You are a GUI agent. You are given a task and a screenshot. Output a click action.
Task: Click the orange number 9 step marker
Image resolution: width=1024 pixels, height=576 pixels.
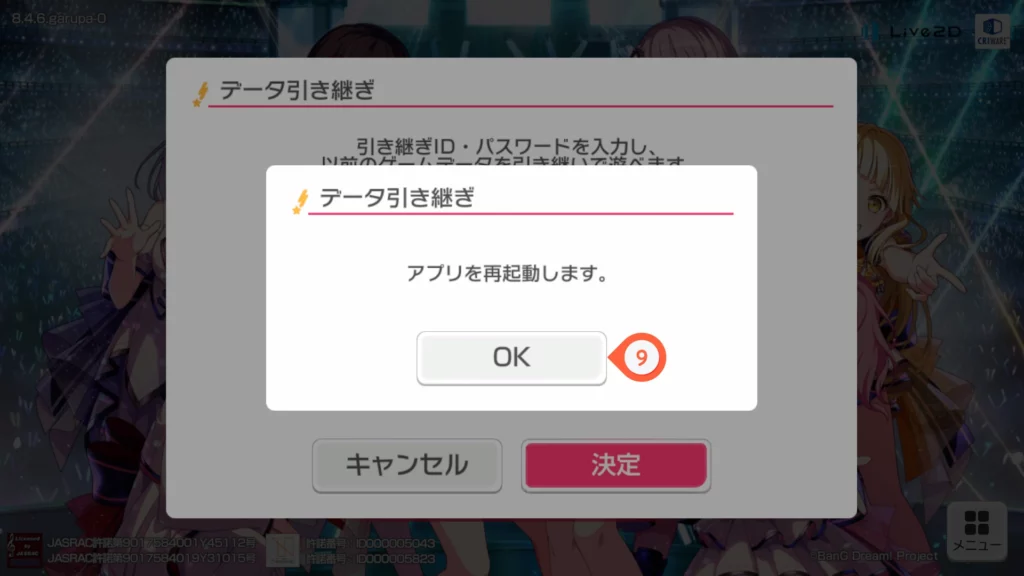click(640, 357)
